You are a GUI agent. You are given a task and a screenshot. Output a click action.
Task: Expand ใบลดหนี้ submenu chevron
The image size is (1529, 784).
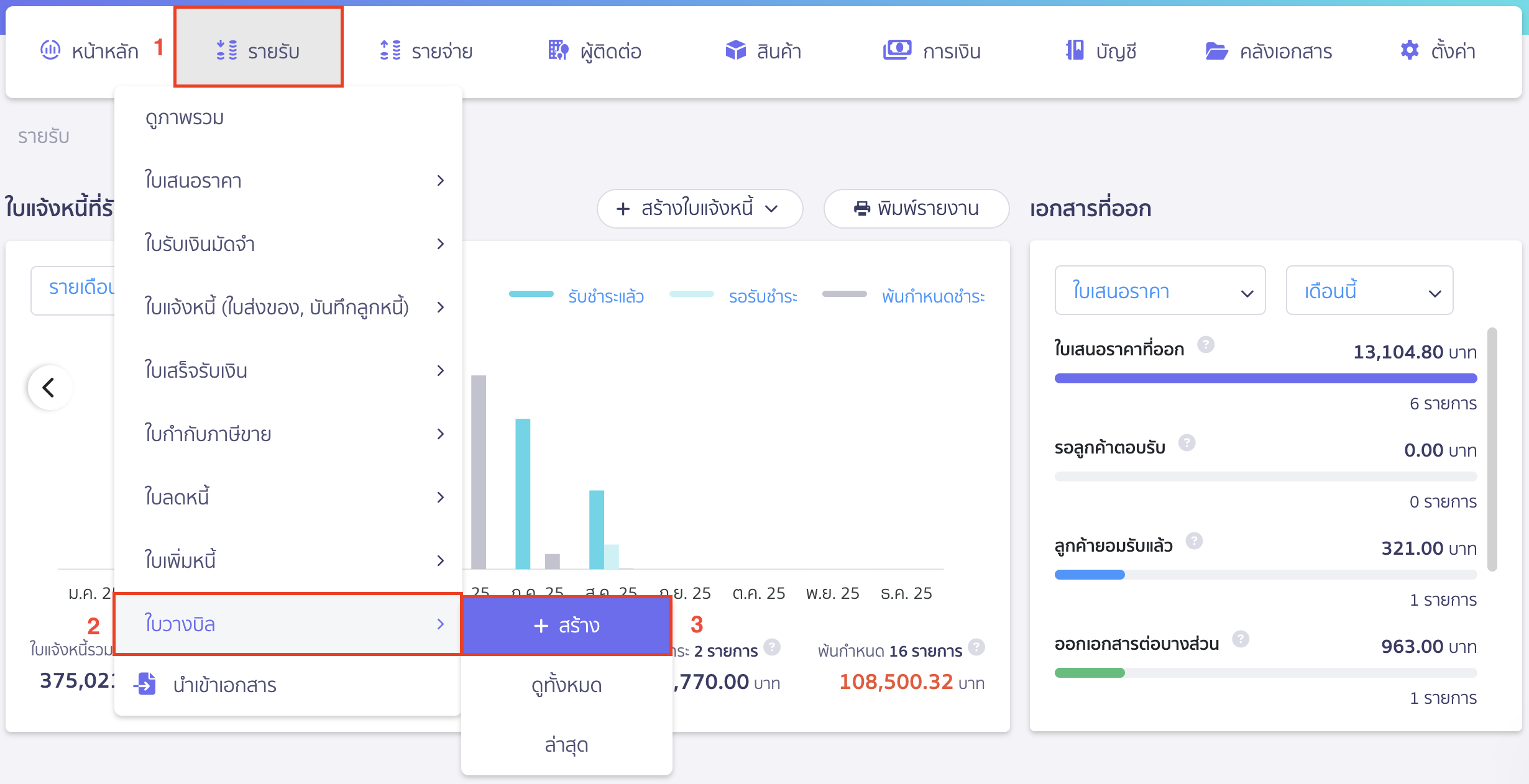(x=440, y=497)
